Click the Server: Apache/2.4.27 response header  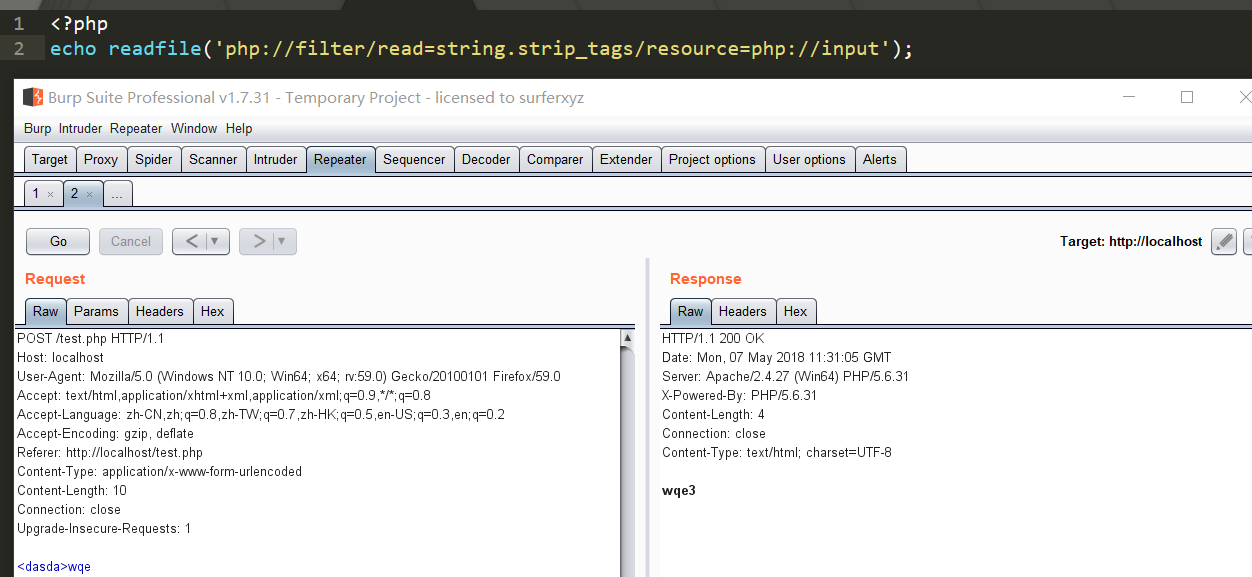coord(785,377)
